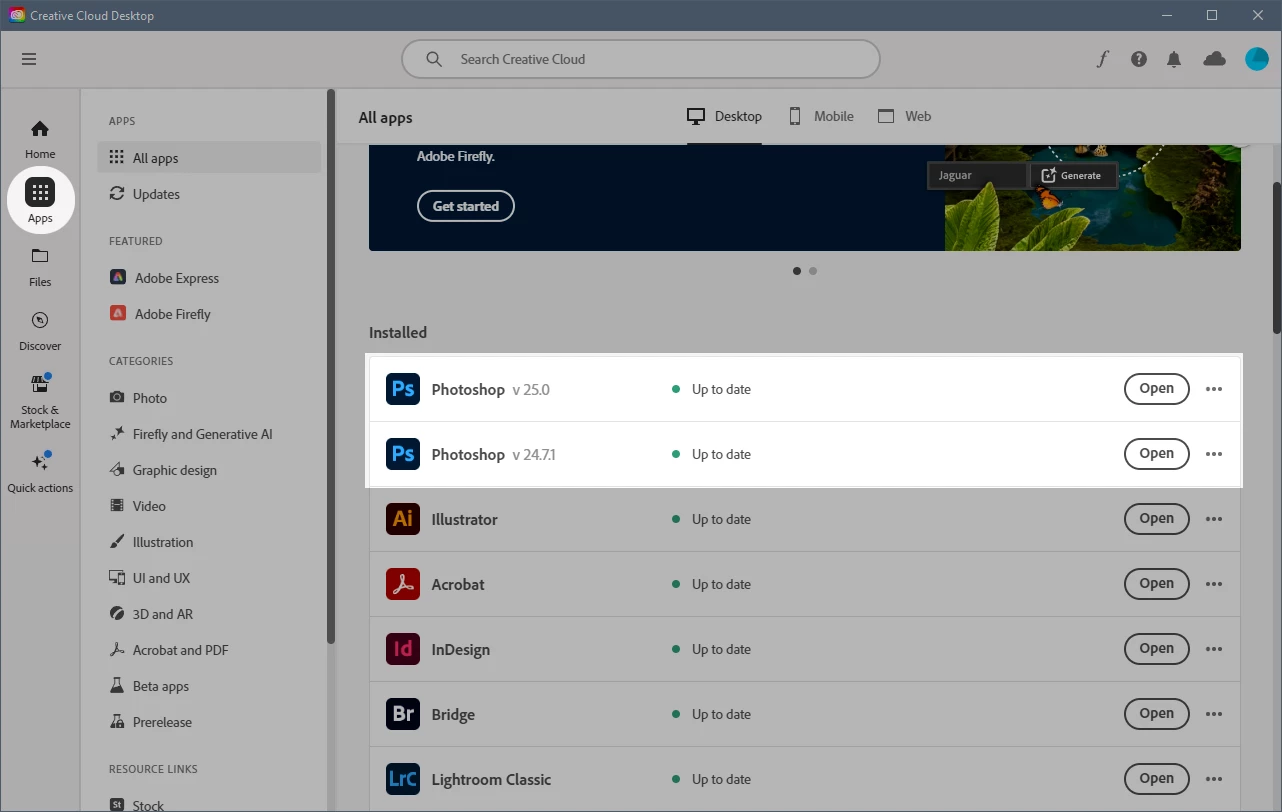
Task: Open more options for Acrobat
Action: (1214, 584)
